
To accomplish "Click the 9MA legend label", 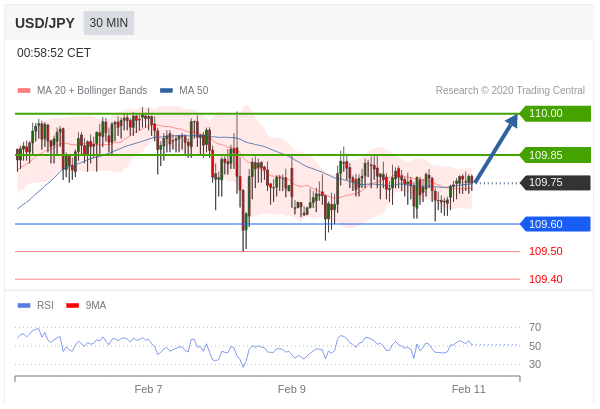I will [x=96, y=305].
